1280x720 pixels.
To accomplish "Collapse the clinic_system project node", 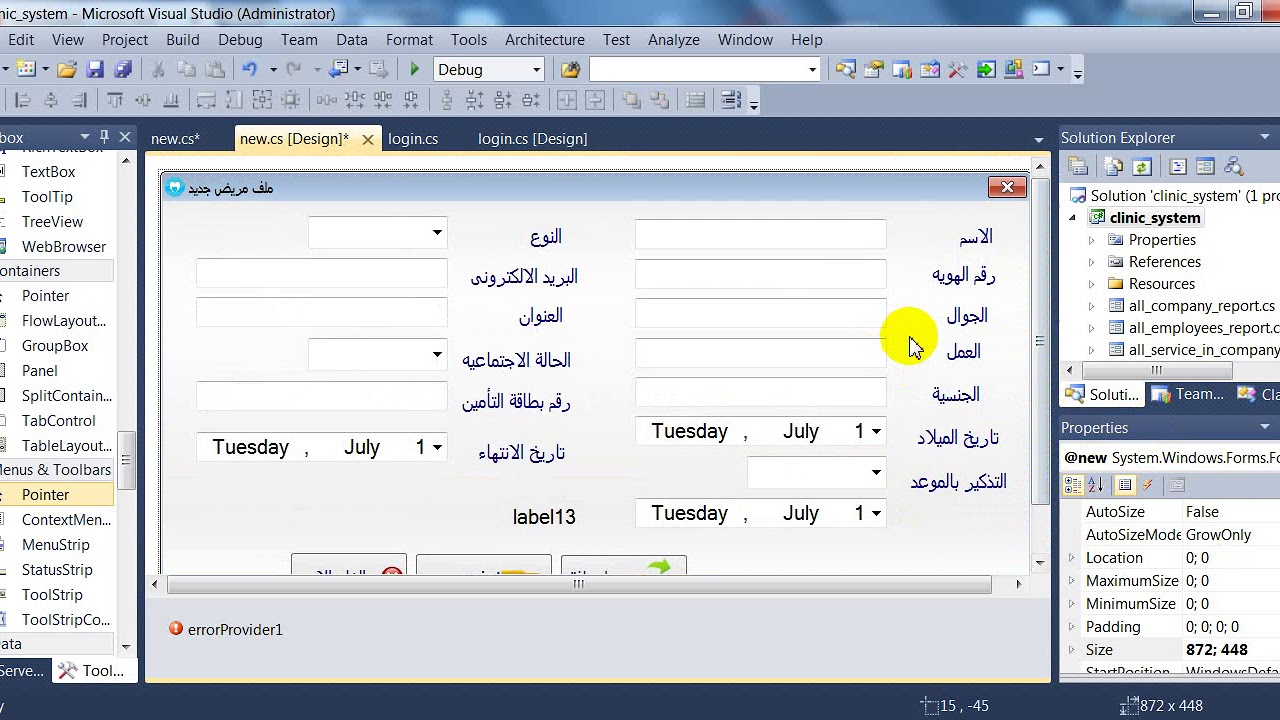I will tap(1073, 218).
